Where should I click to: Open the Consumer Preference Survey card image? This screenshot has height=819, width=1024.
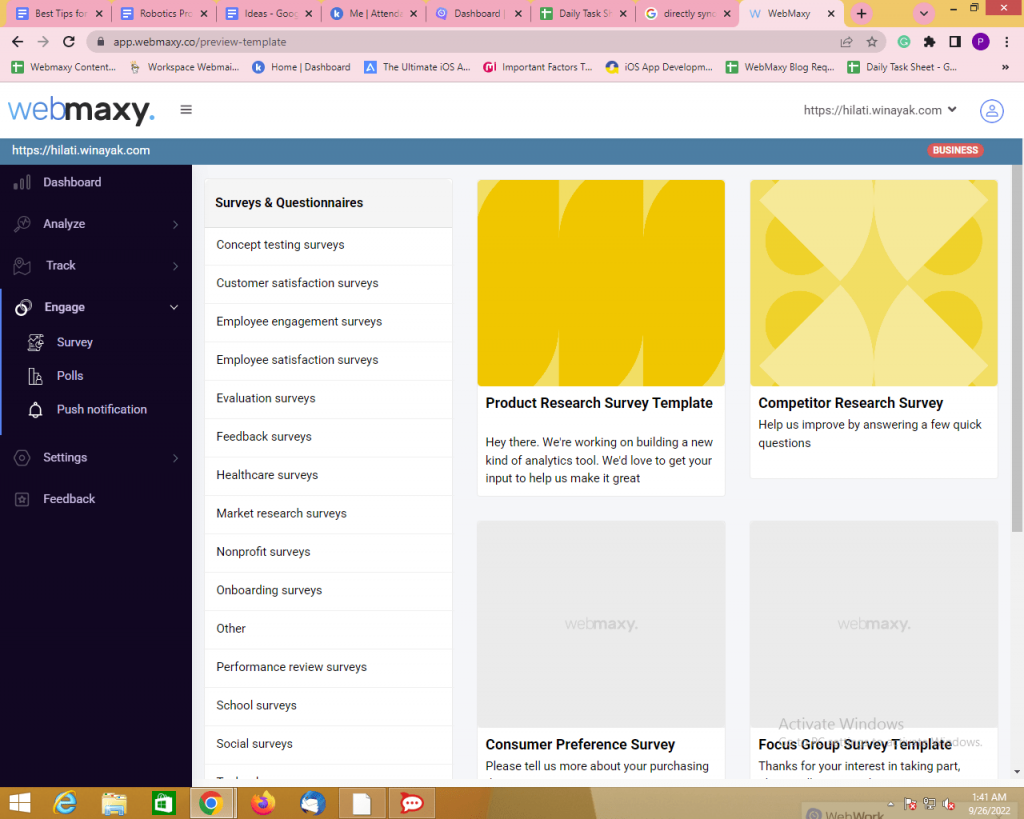601,624
